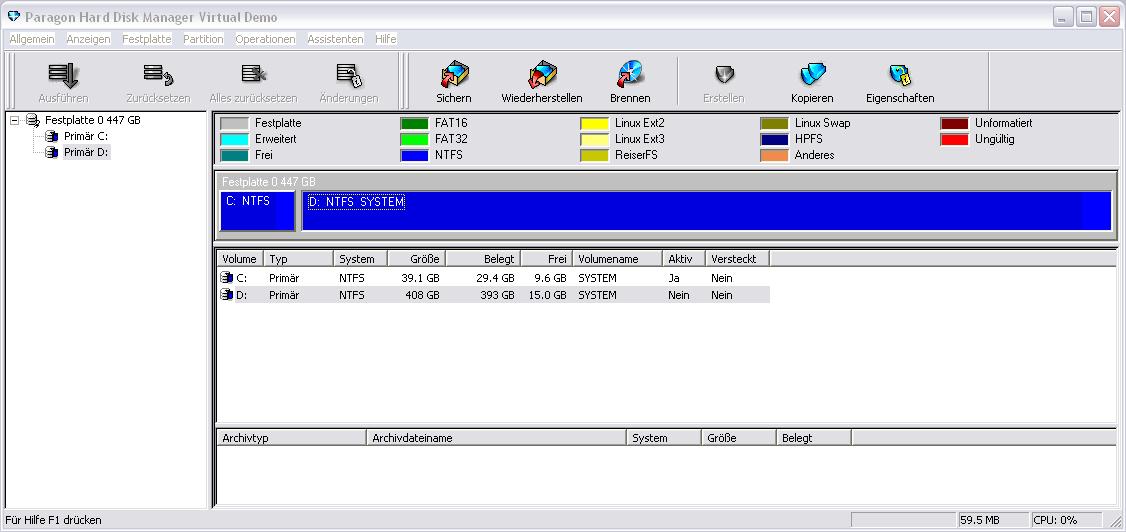Click the 29.4 GB used cell
The height and width of the screenshot is (532, 1126).
click(496, 278)
